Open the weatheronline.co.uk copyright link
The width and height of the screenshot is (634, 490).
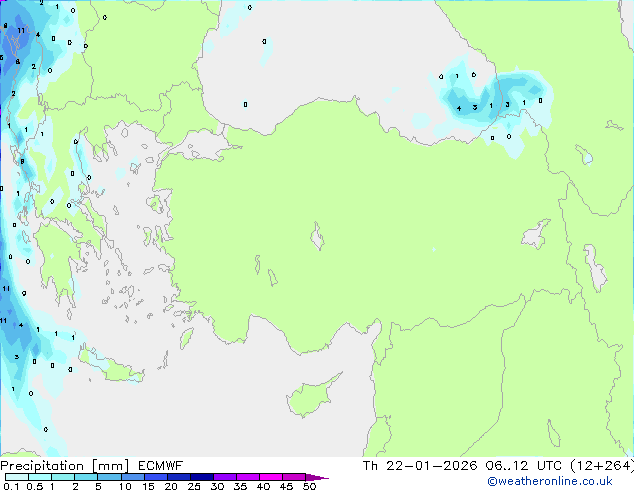point(550,481)
